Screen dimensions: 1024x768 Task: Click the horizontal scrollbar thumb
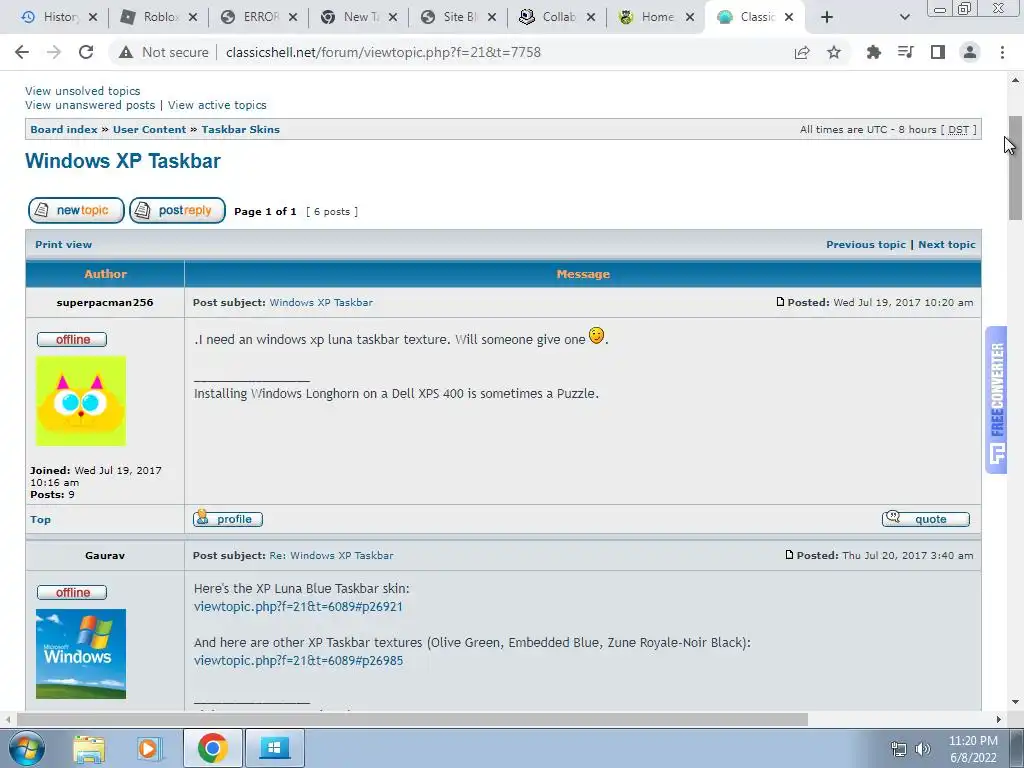click(413, 719)
